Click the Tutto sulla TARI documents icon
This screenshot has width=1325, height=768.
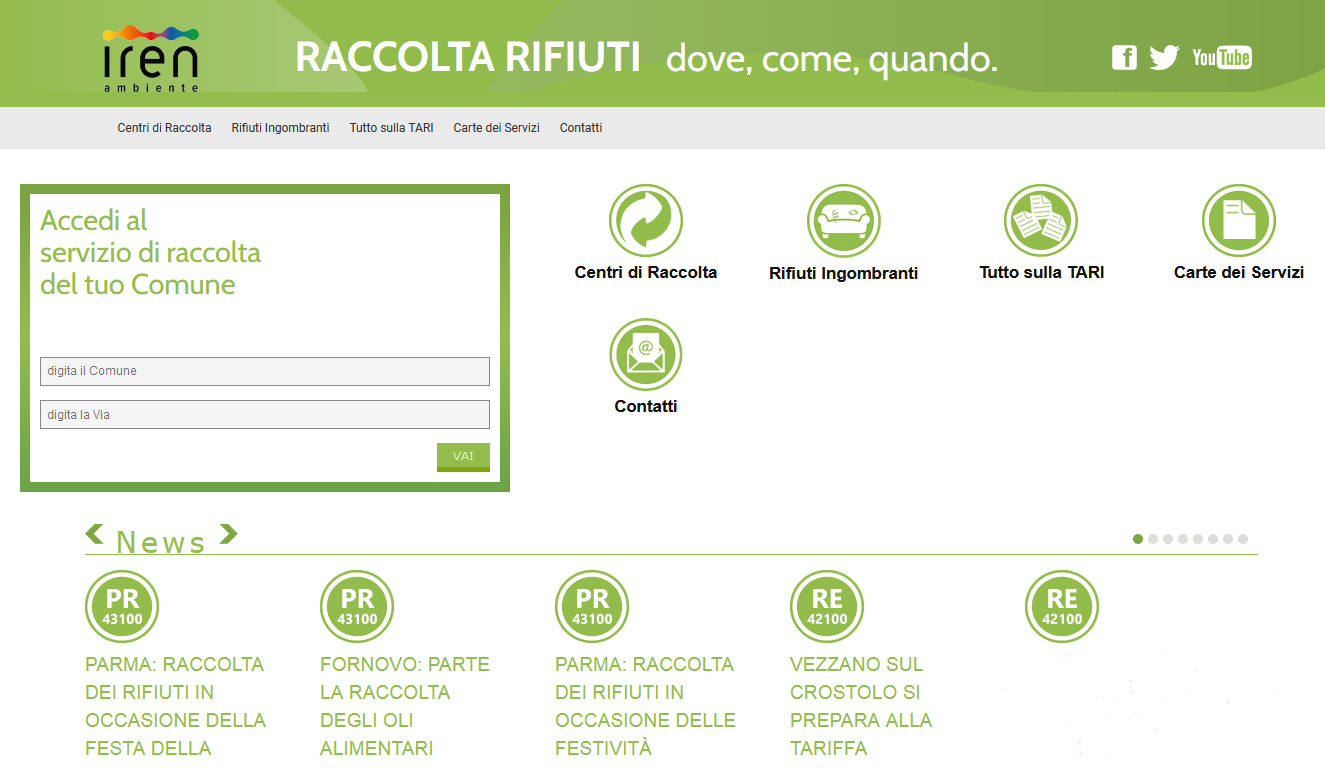pyautogui.click(x=1040, y=221)
